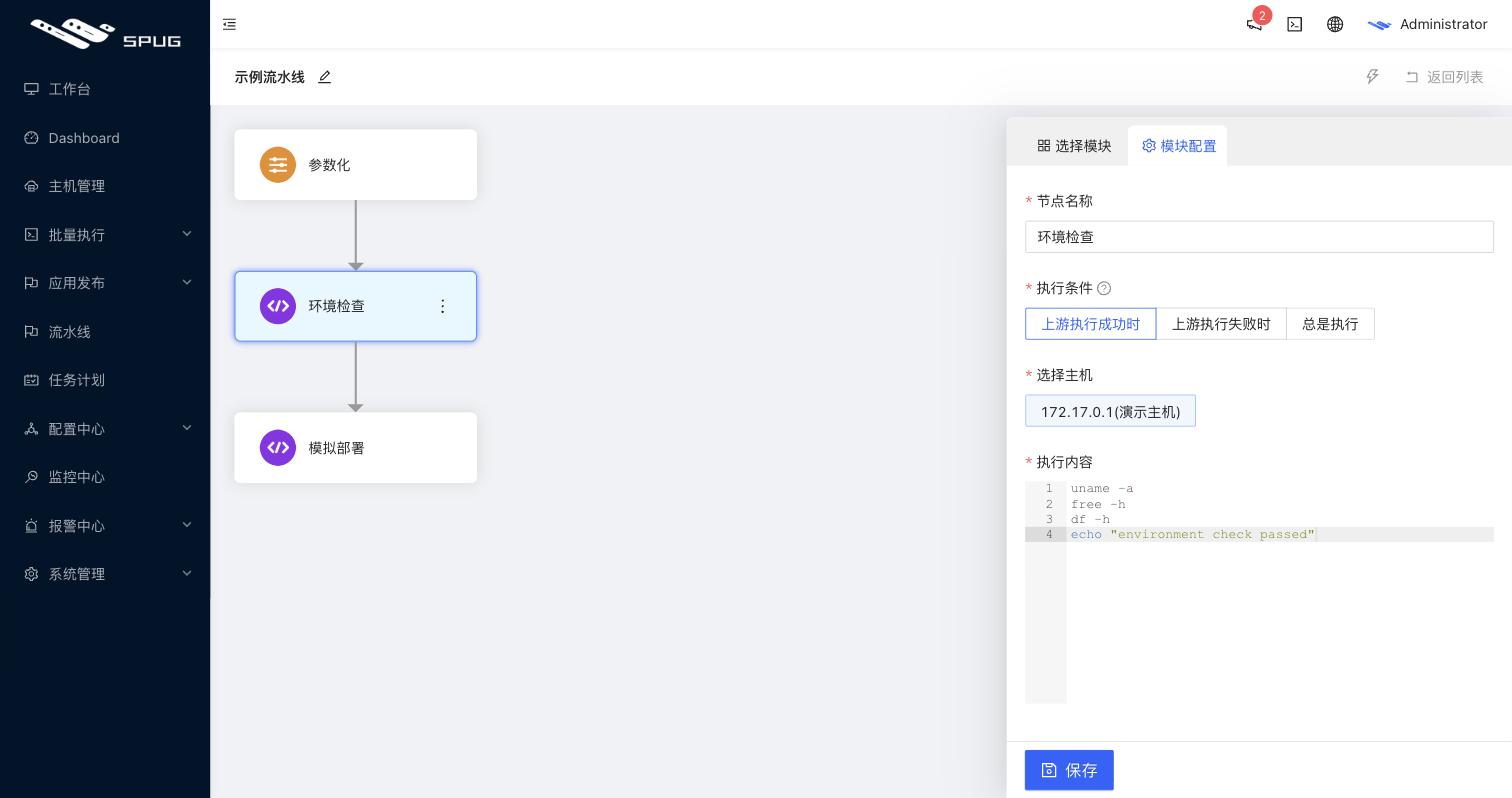The image size is (1512, 798).
Task: Click the Administrator avatar icon
Action: (x=1379, y=24)
